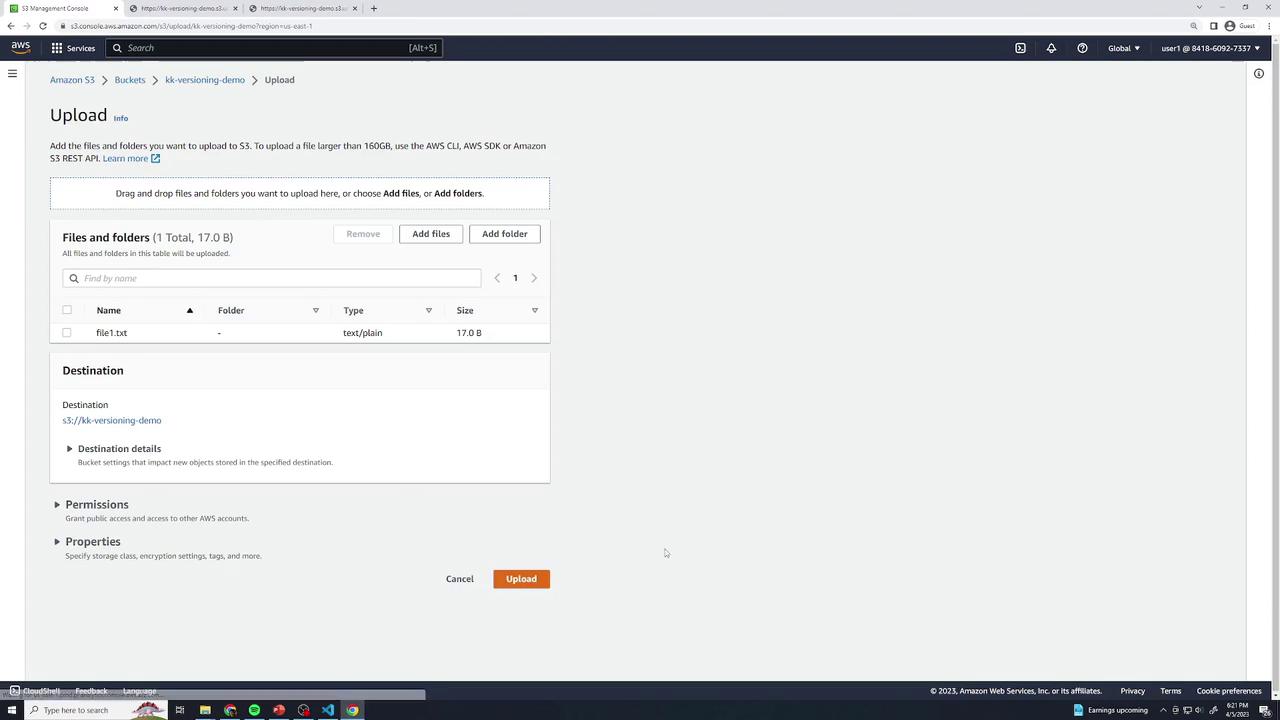Sort by the Folder column arrow

pos(316,310)
